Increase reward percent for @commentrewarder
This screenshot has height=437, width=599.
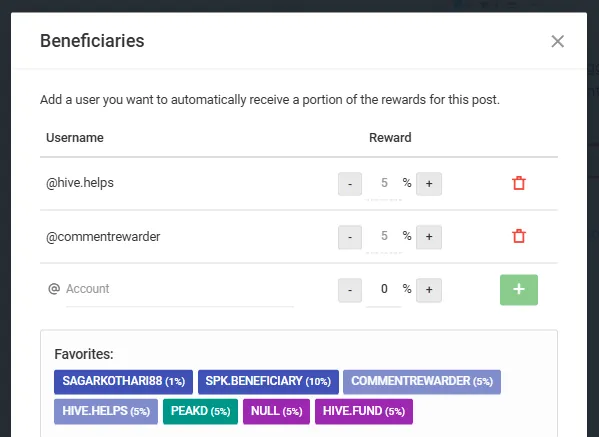click(429, 237)
